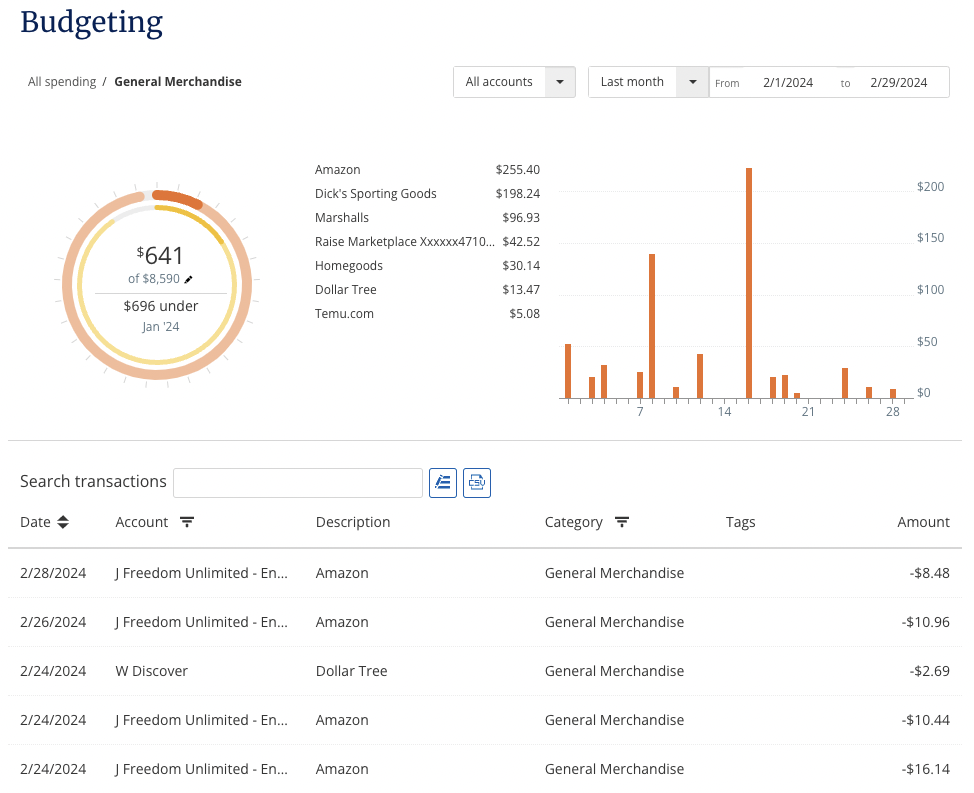974x793 pixels.
Task: Click the list edit icon beside search
Action: 443,483
